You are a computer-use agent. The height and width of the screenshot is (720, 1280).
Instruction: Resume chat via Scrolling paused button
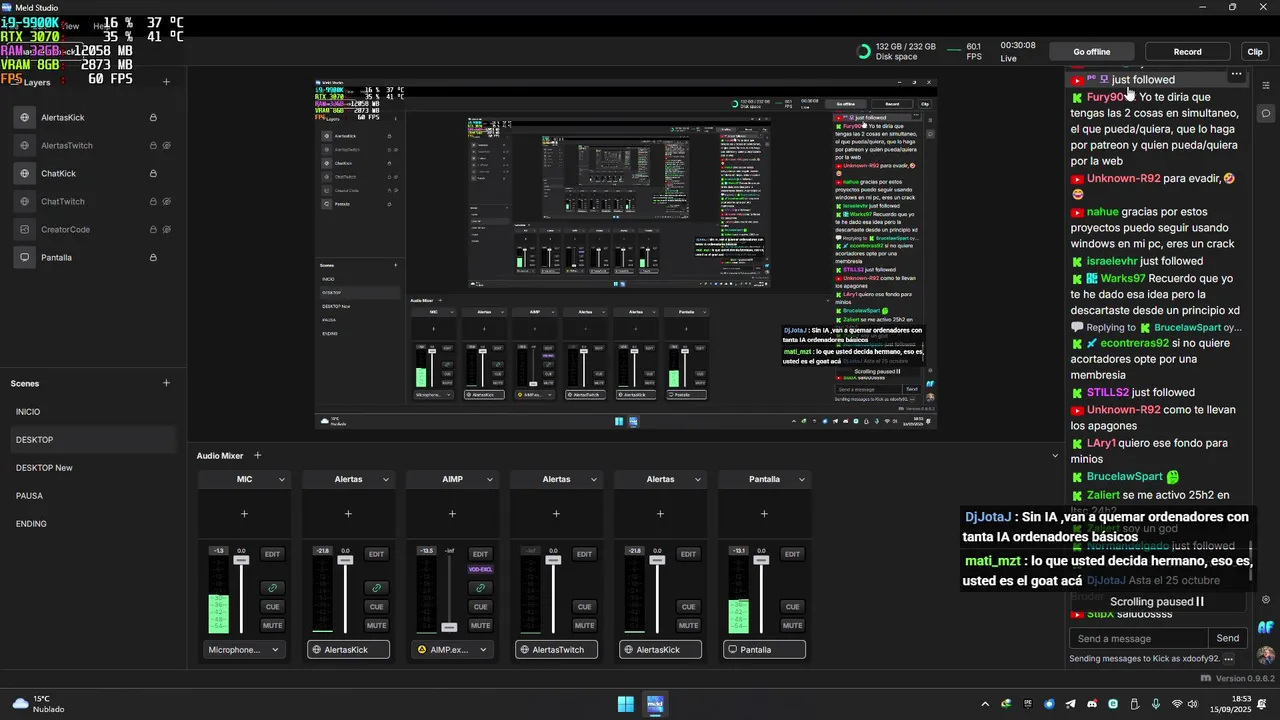click(x=1157, y=602)
